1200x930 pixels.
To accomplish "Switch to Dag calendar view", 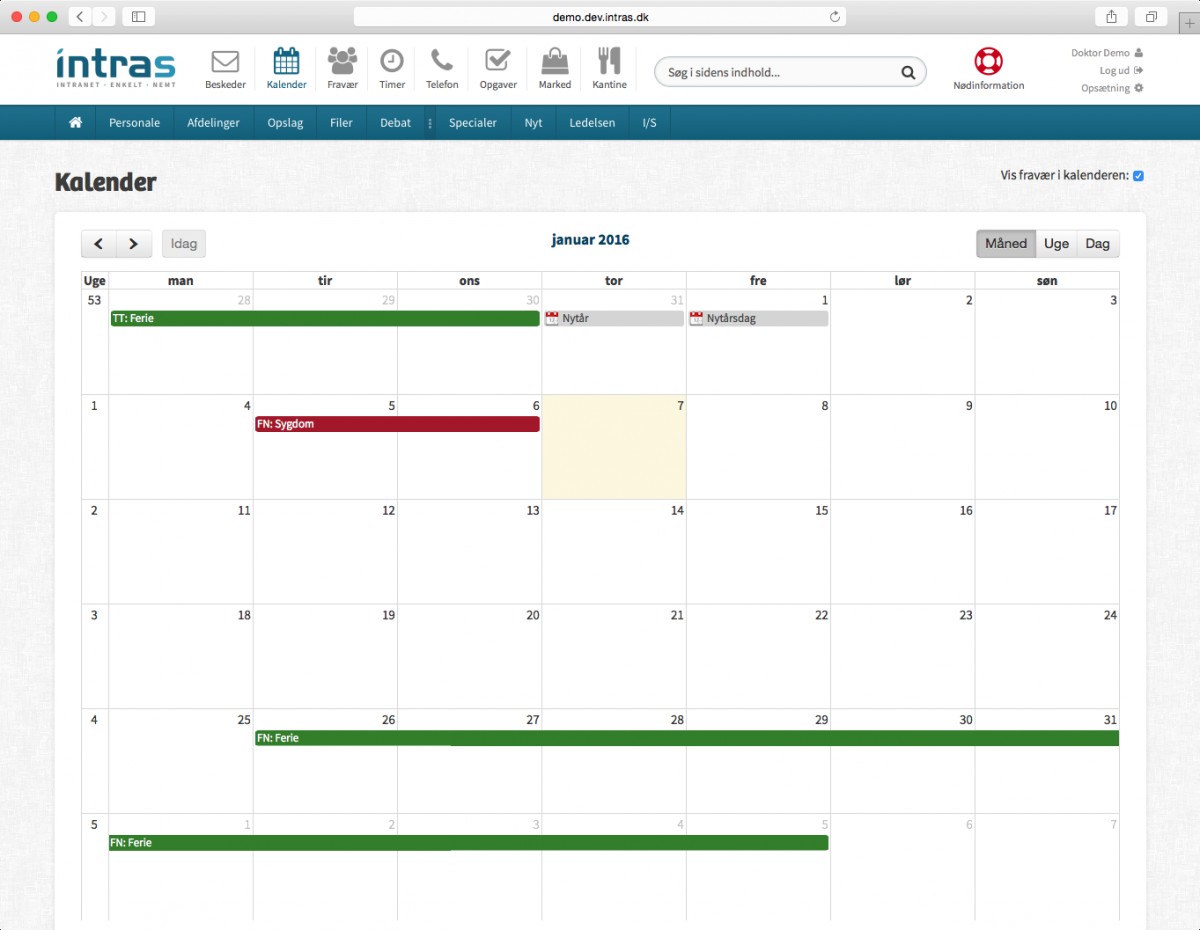I will tap(1097, 244).
